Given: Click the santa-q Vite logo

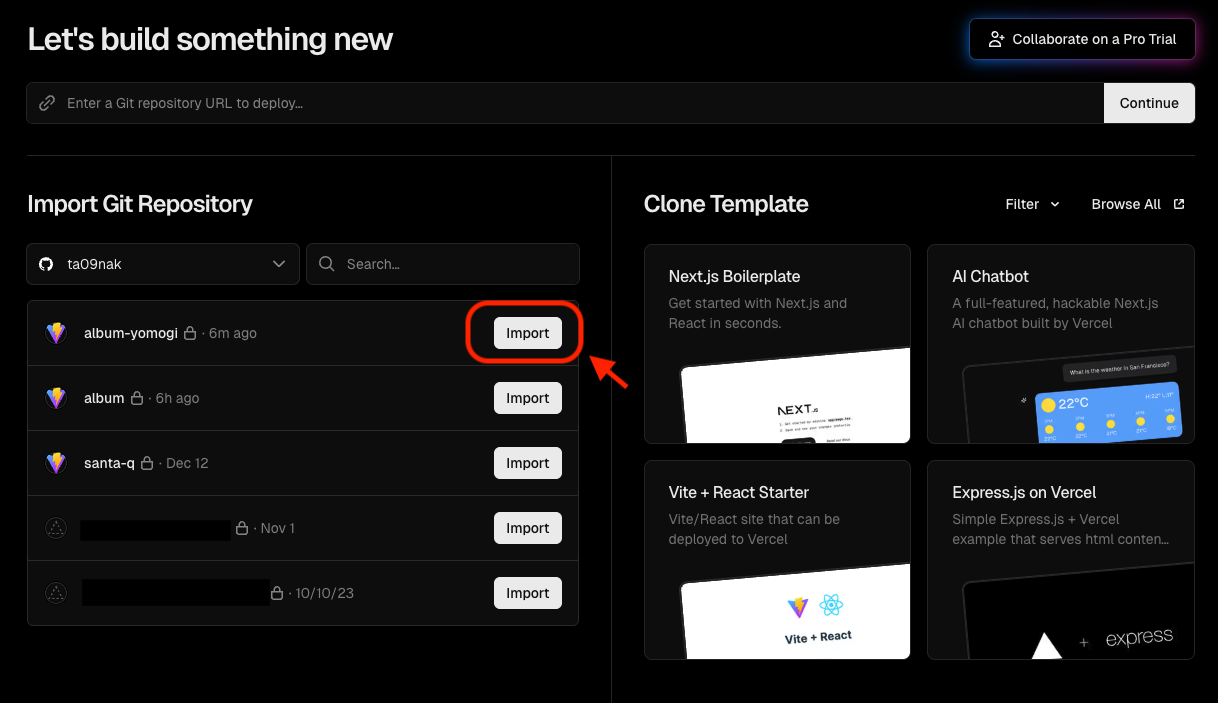Looking at the screenshot, I should [56, 463].
